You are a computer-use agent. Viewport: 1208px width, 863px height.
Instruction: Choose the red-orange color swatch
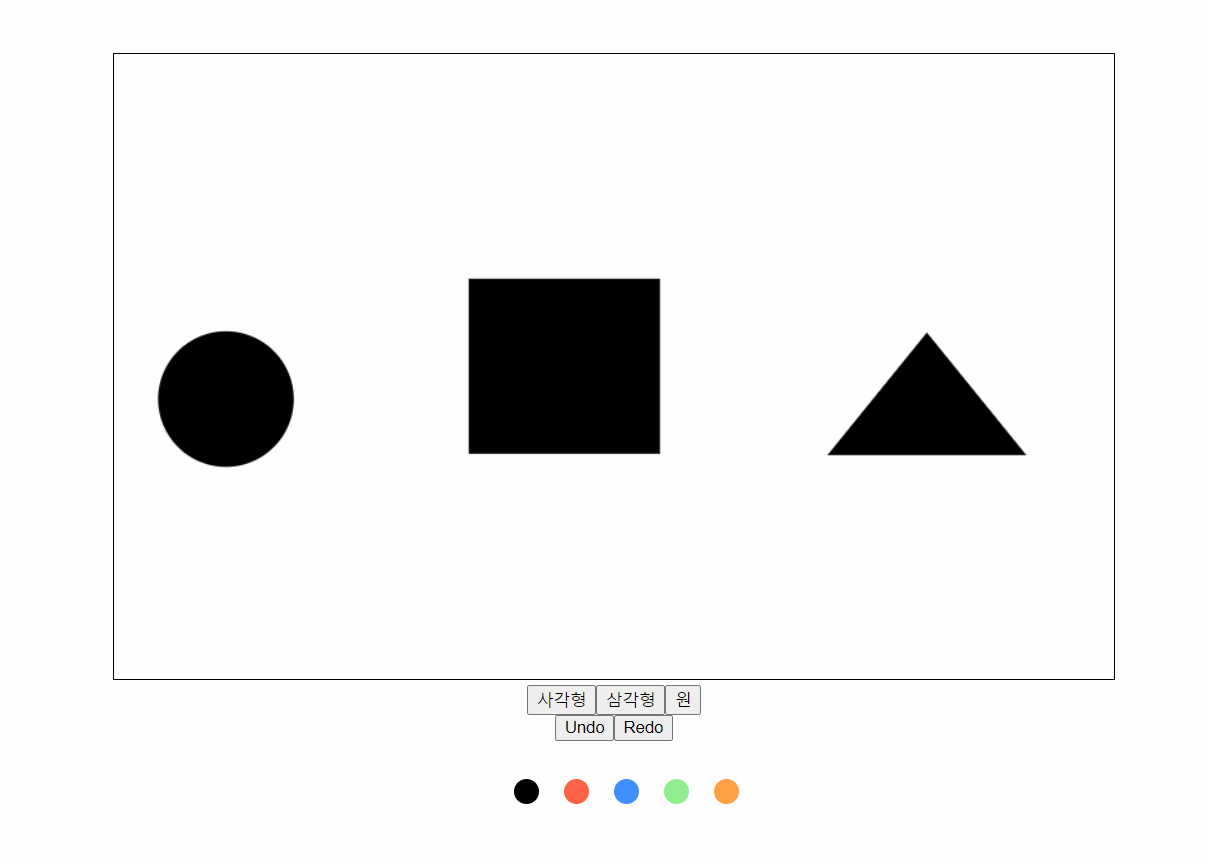tap(577, 791)
